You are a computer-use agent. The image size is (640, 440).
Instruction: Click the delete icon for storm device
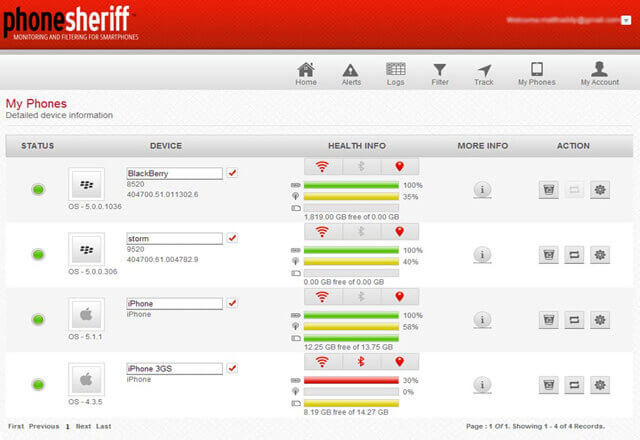pyautogui.click(x=547, y=254)
